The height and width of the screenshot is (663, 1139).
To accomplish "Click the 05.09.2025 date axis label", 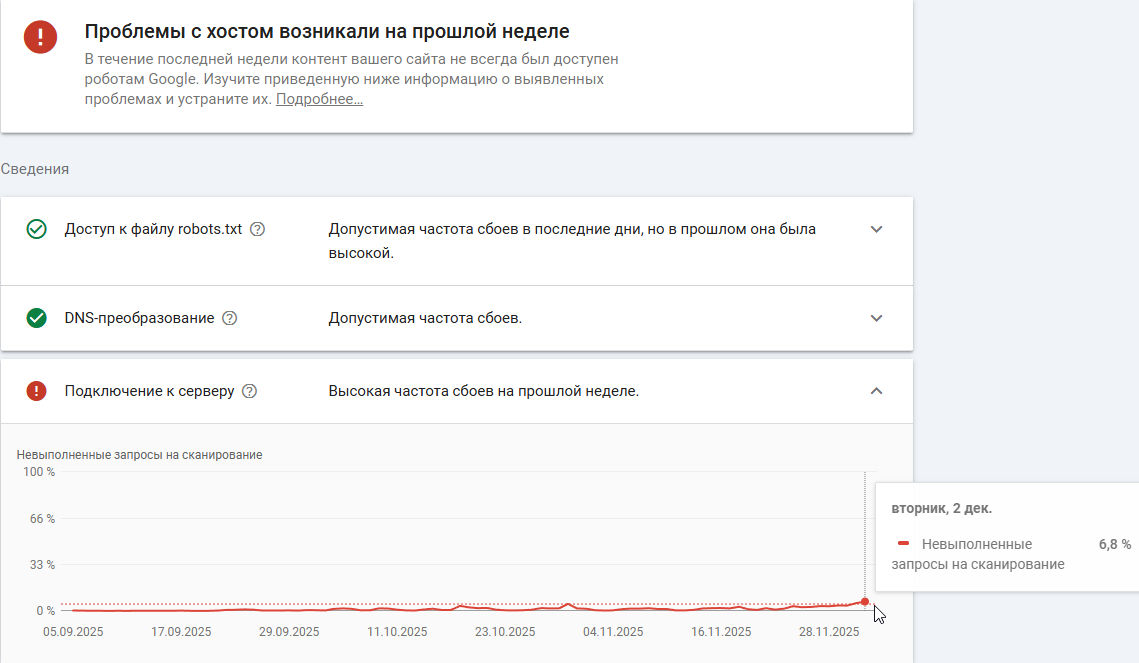I will pos(73,632).
